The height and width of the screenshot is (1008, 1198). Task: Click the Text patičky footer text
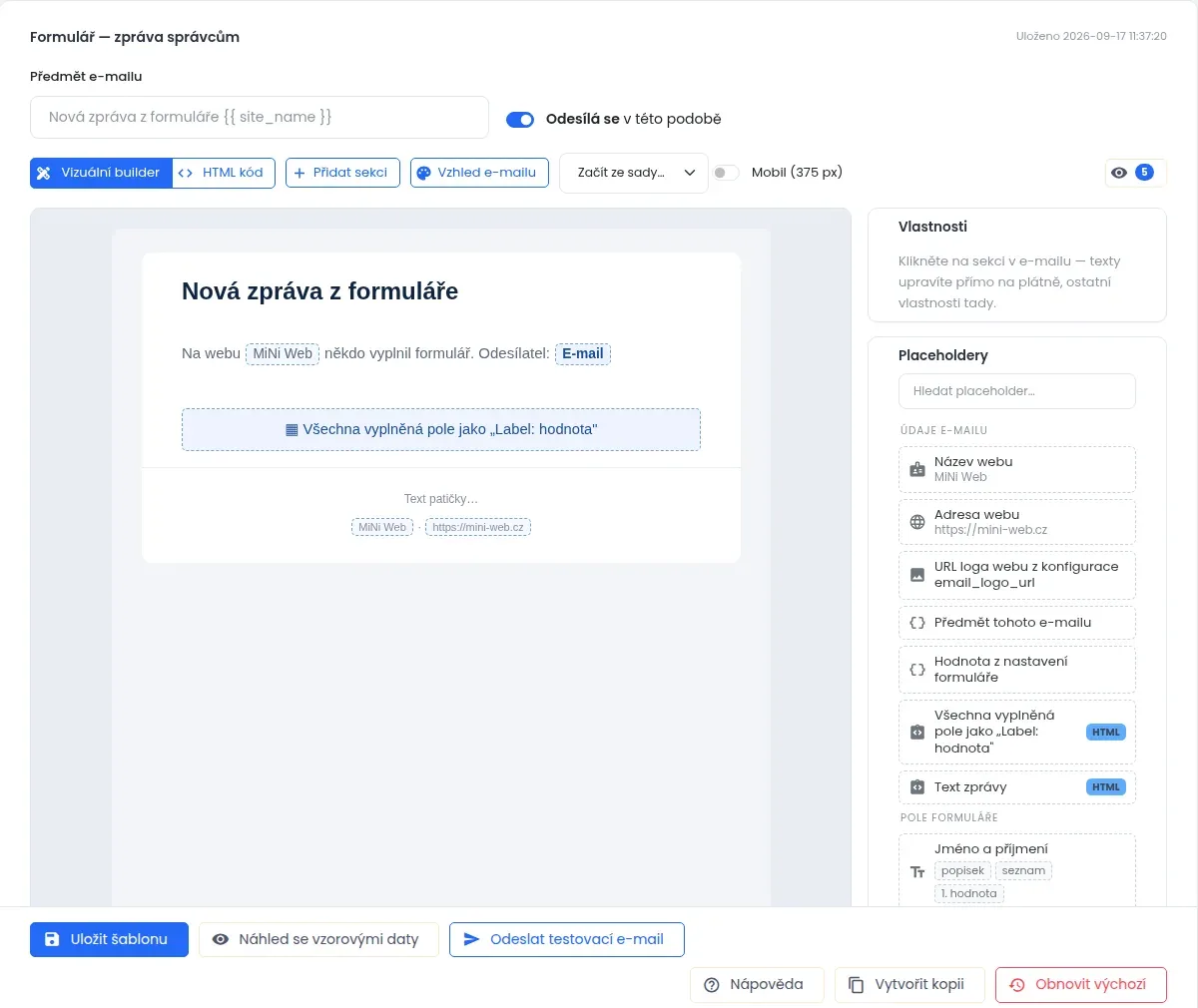tap(440, 499)
